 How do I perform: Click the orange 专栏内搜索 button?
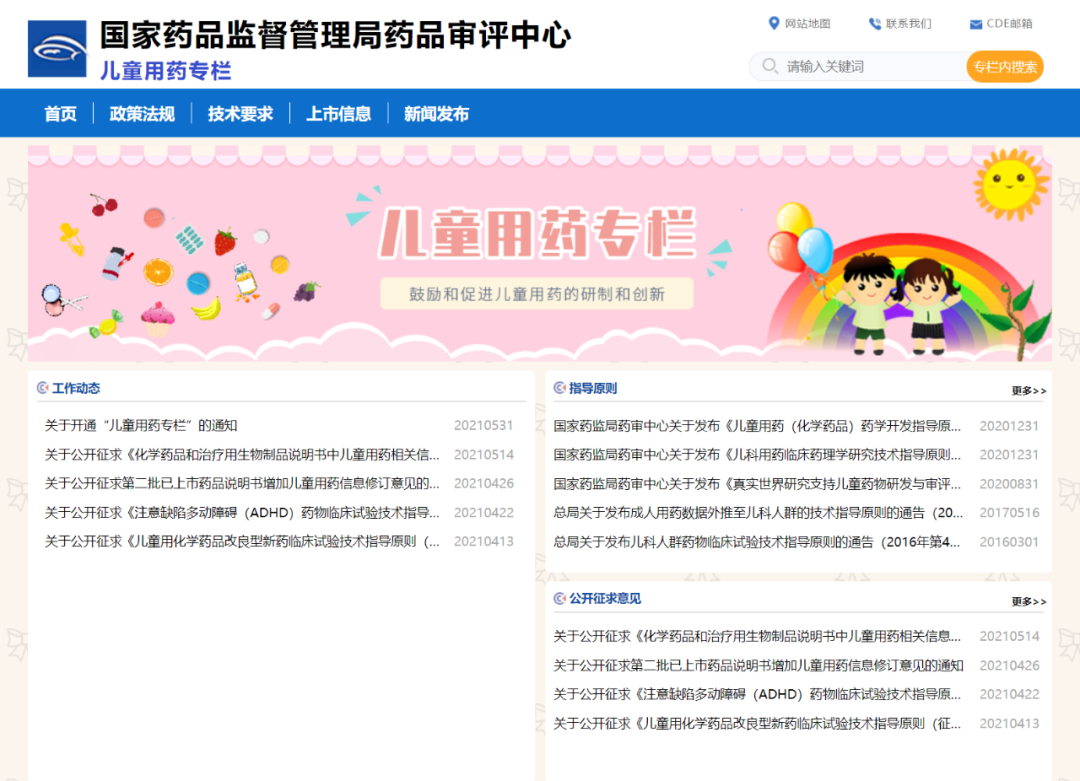coord(1005,67)
